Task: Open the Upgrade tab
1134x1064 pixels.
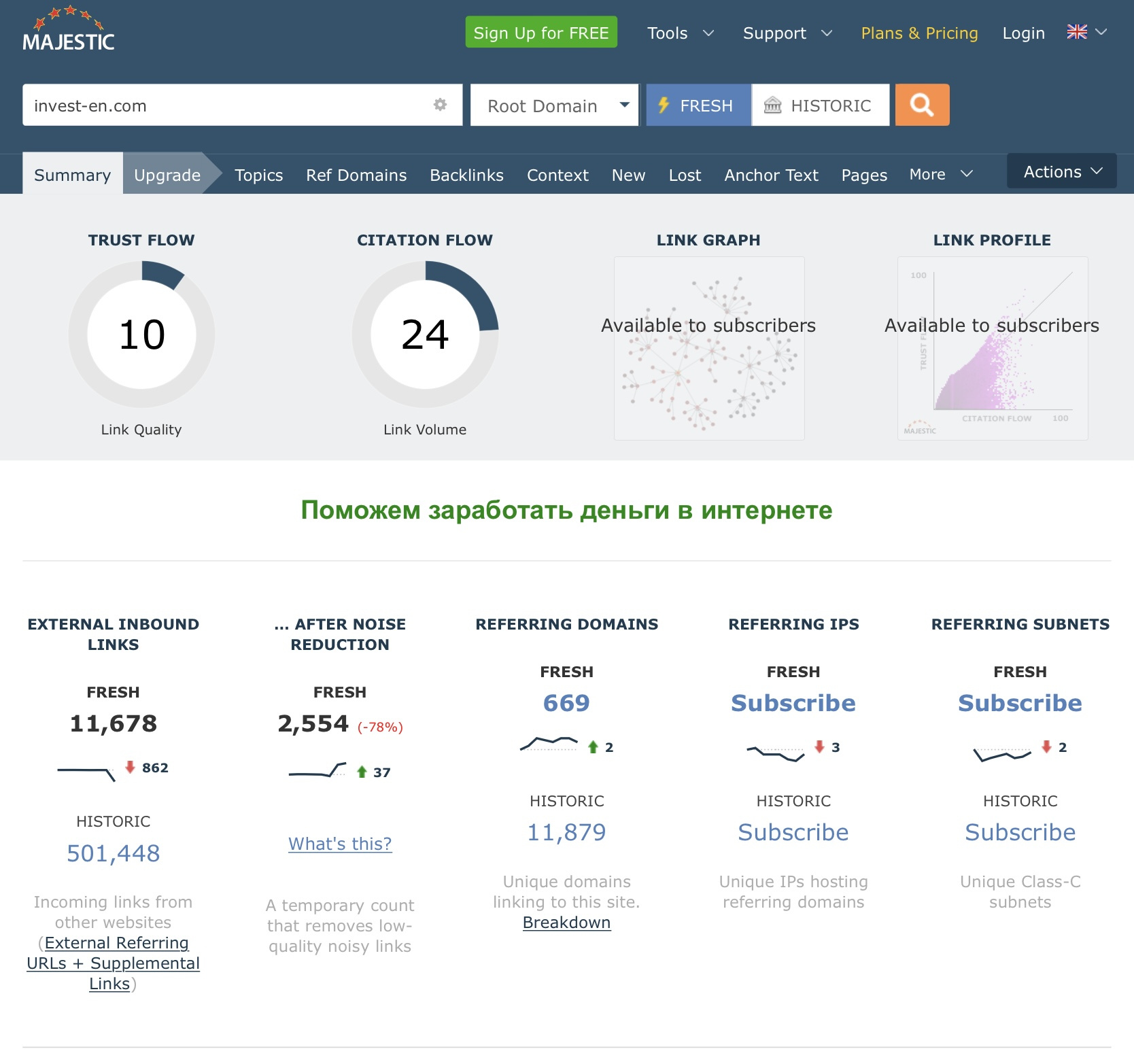Action: click(x=167, y=174)
